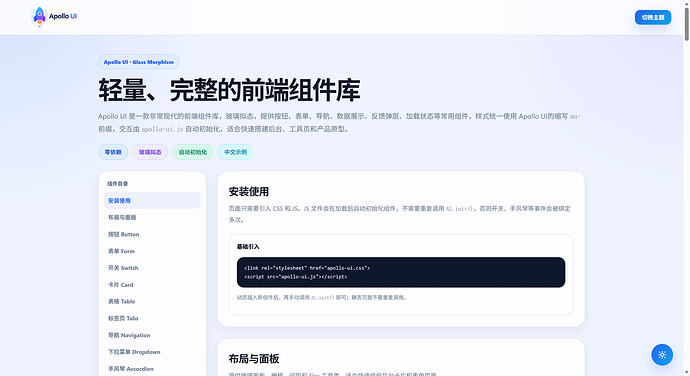Click the apollo-ui.js inline code in intro

coord(162,129)
